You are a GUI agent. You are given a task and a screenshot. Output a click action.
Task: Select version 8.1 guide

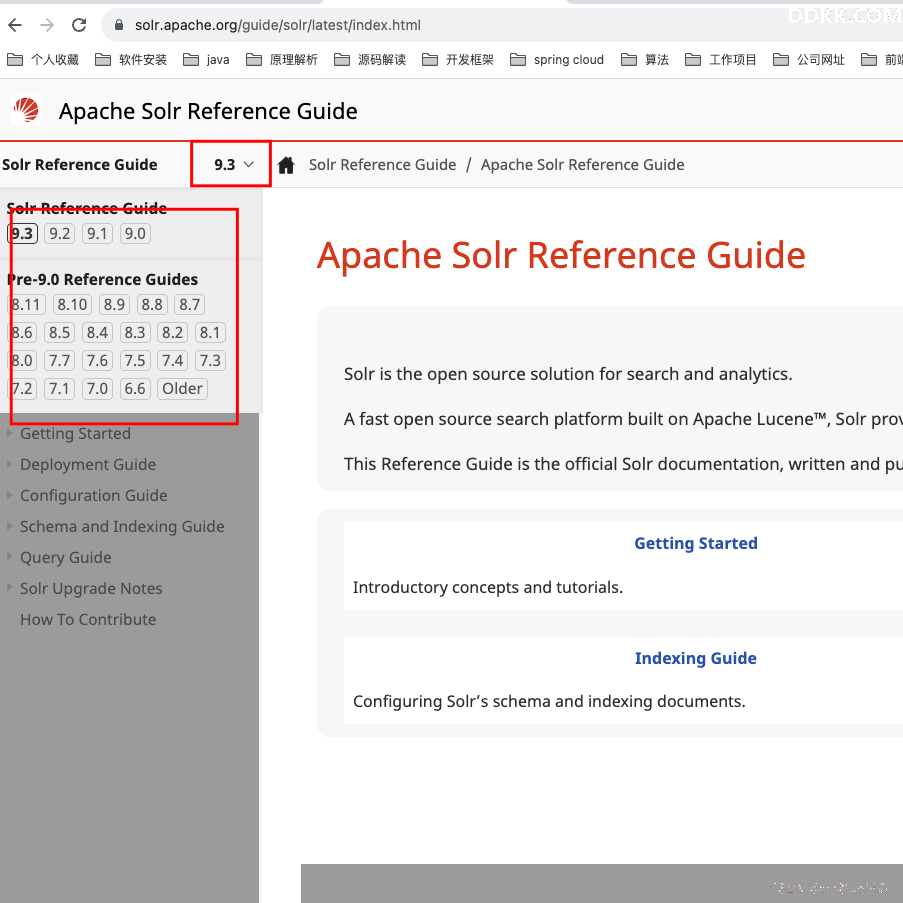point(210,333)
